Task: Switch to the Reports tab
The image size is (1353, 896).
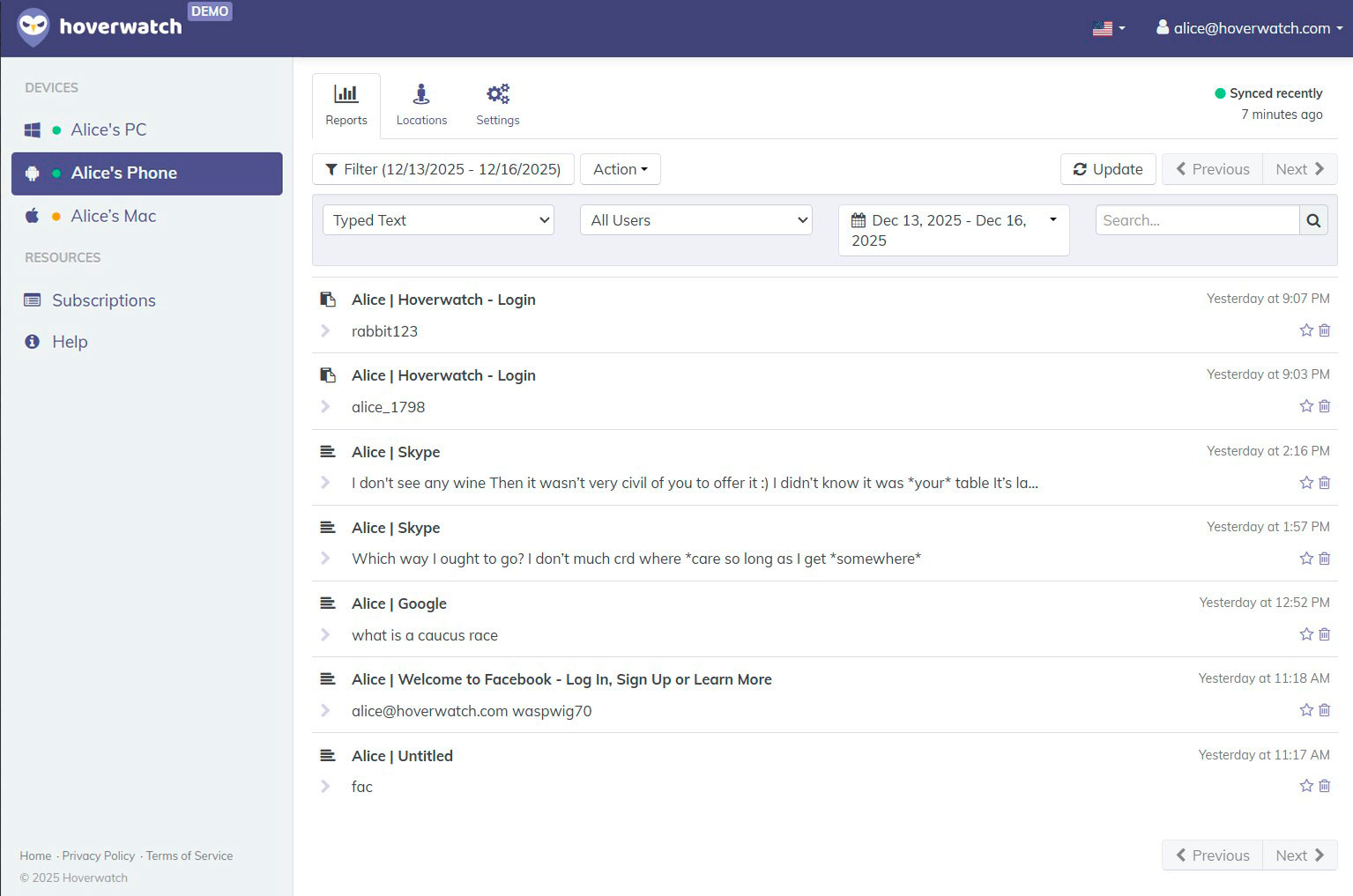Action: 346,104
